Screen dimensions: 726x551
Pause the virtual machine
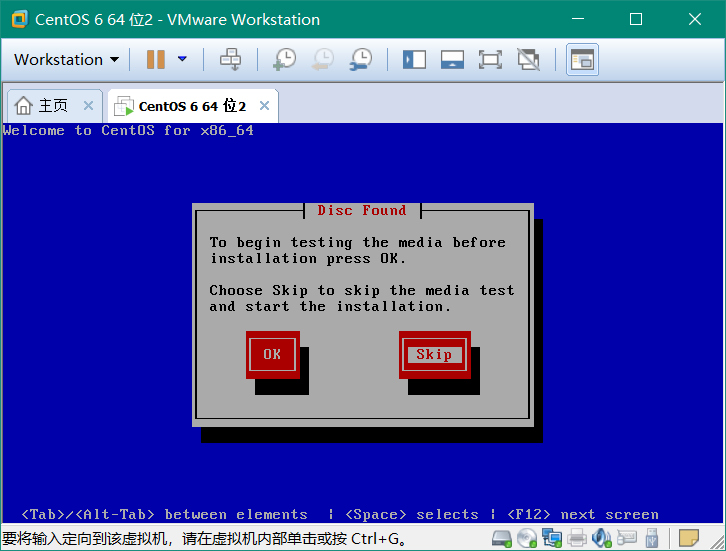coord(156,59)
